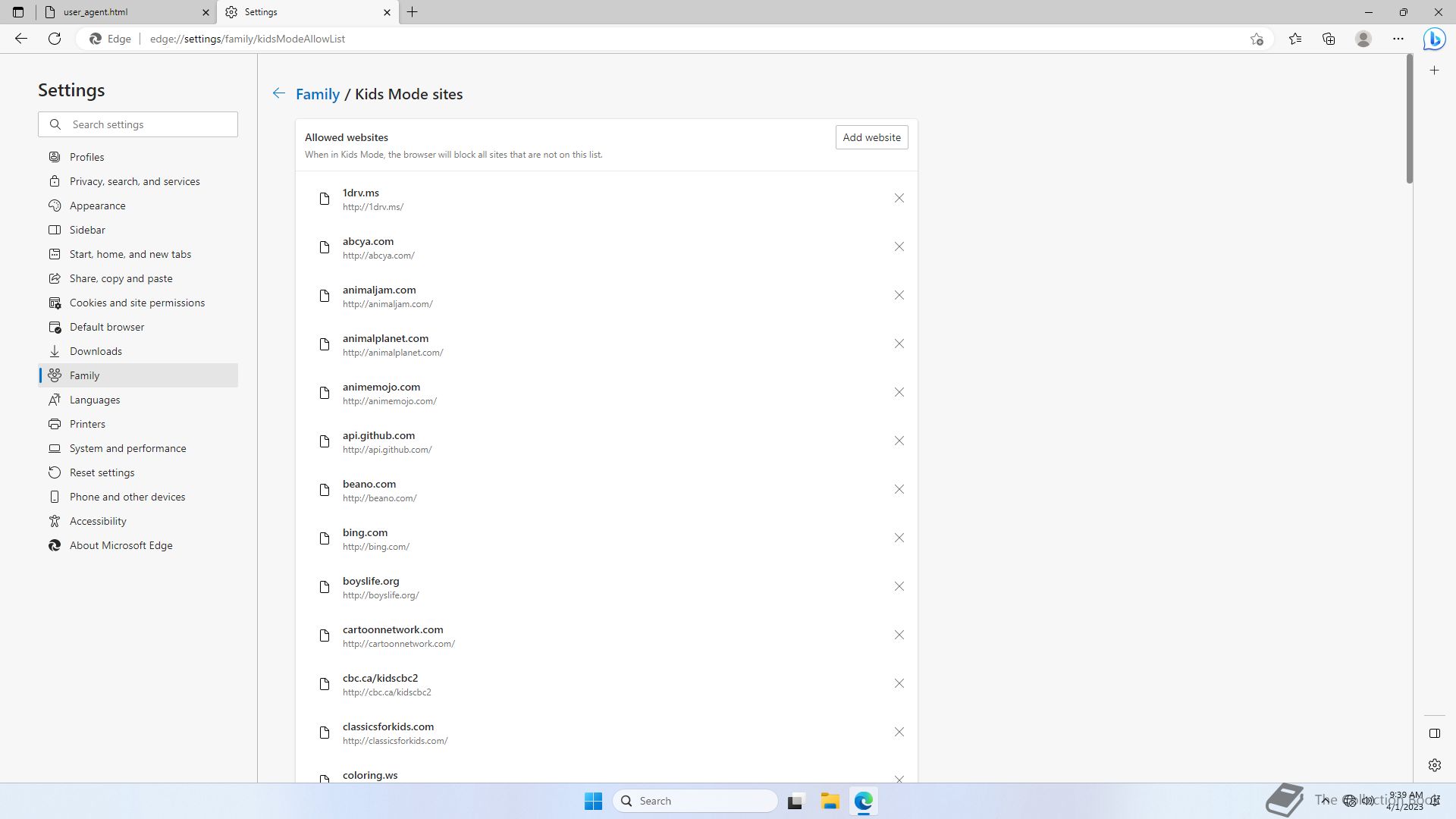Open About Microsoft Edge

pos(138,545)
